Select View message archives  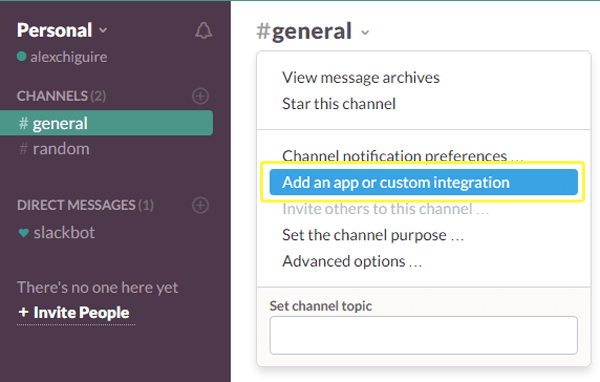point(361,78)
